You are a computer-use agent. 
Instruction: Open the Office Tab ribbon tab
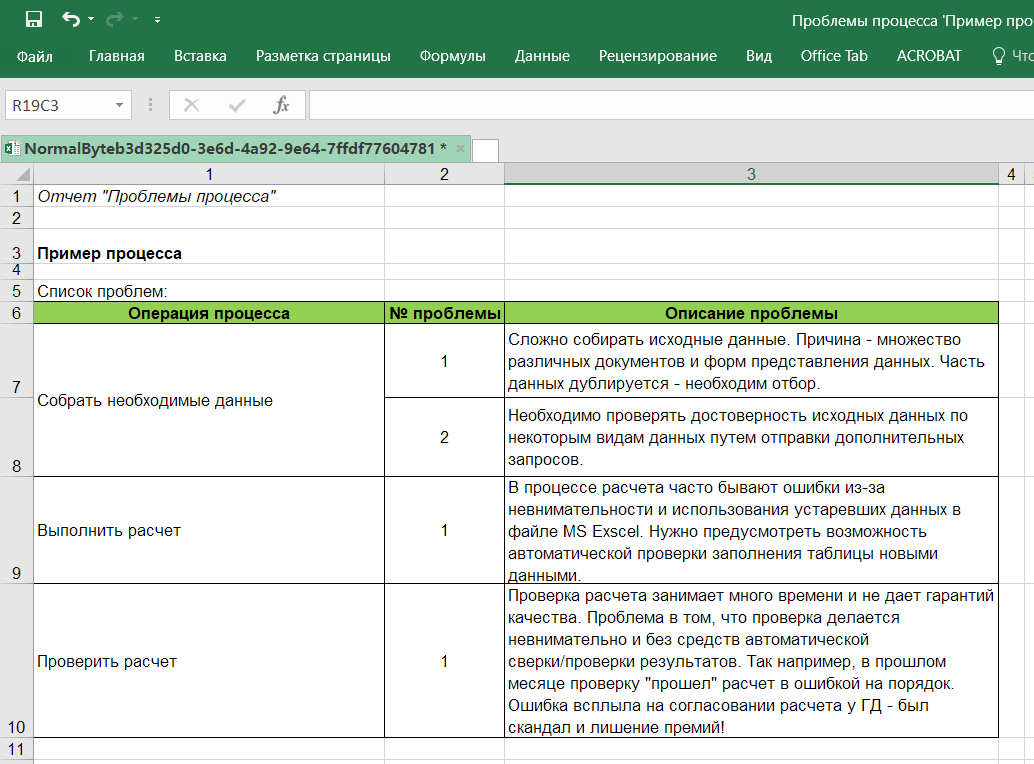coord(833,56)
